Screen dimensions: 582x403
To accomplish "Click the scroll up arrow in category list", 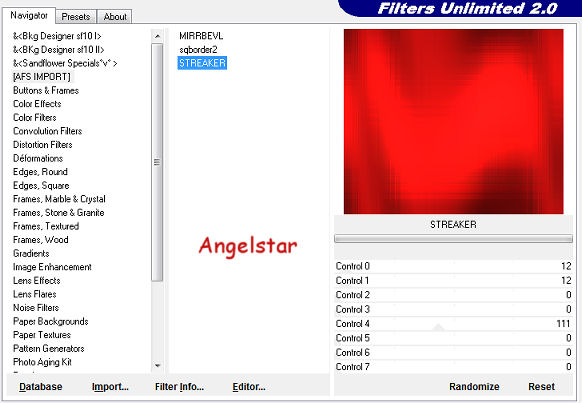I will click(157, 36).
